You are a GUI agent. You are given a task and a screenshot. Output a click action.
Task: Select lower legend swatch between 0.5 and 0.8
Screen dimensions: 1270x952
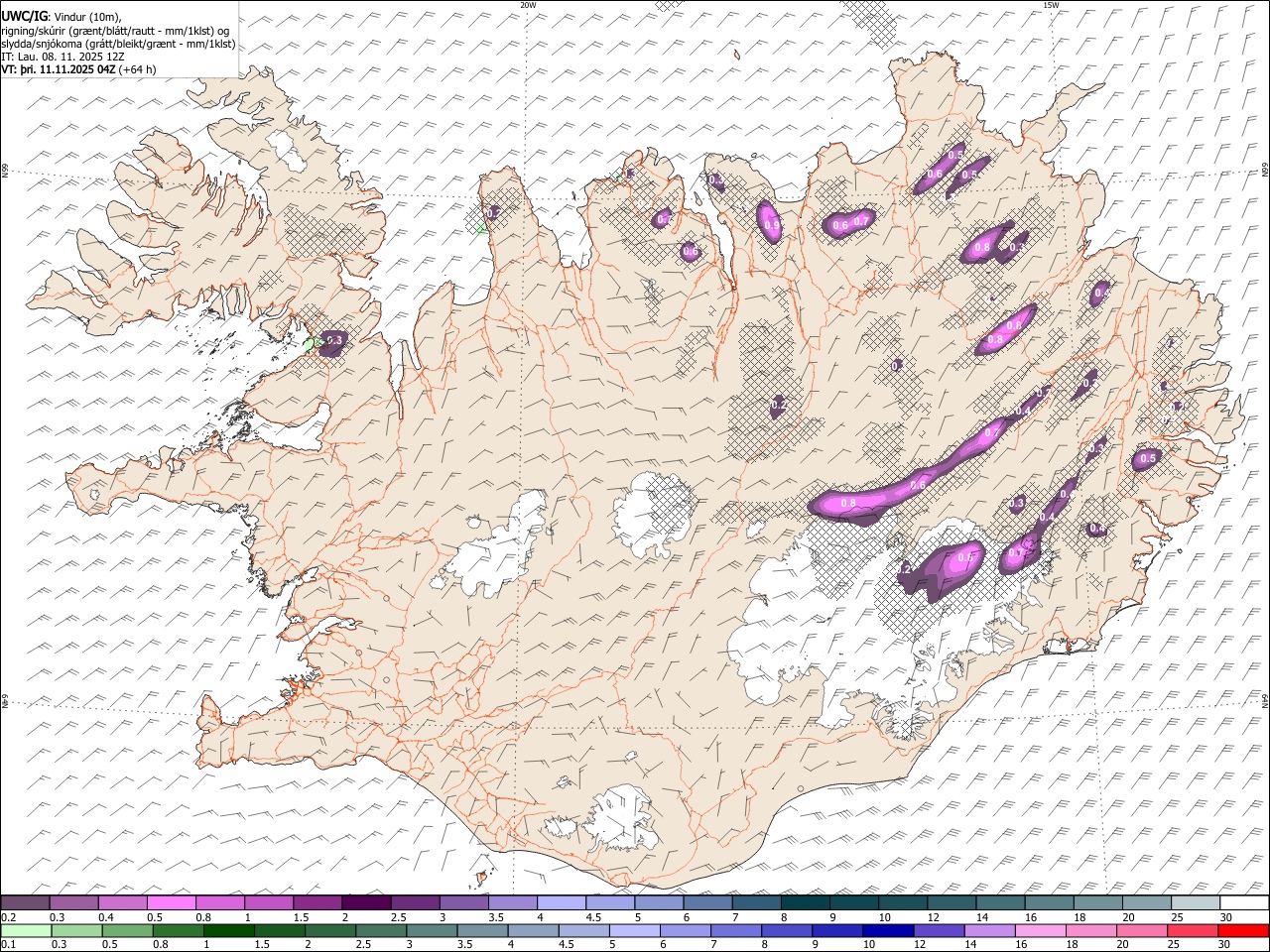127,930
